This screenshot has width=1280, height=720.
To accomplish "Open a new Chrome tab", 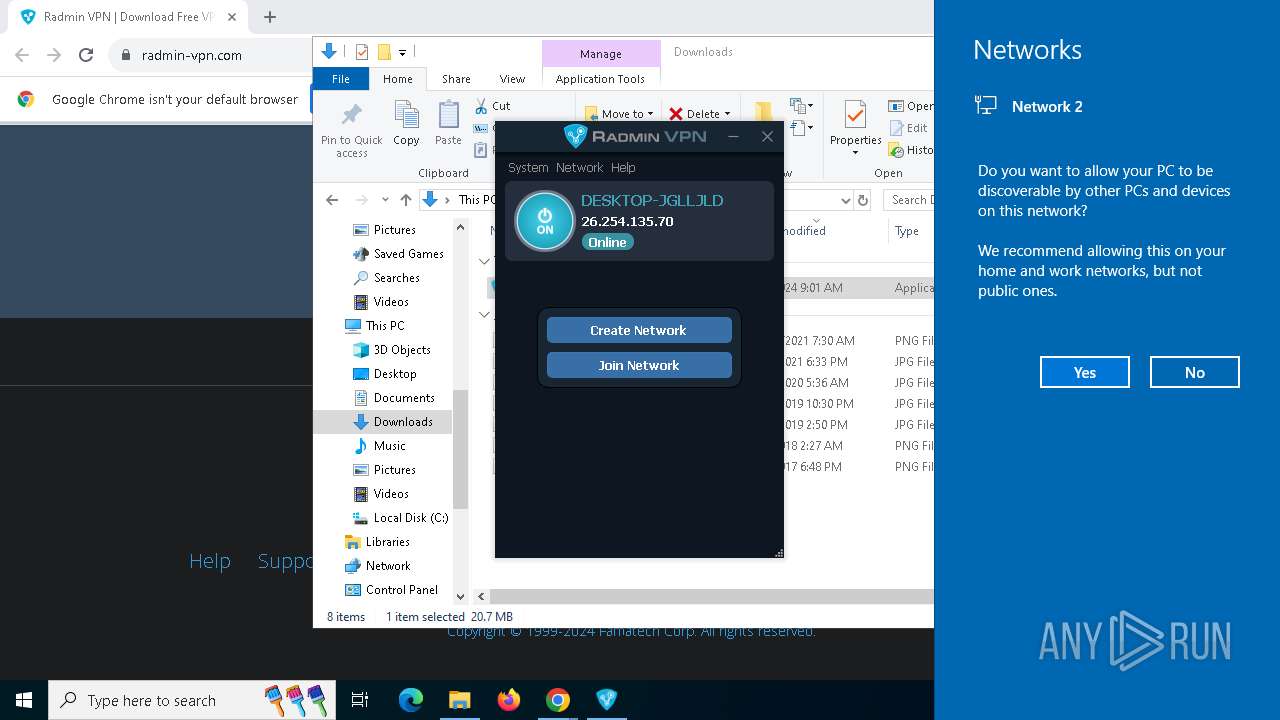I will [270, 17].
